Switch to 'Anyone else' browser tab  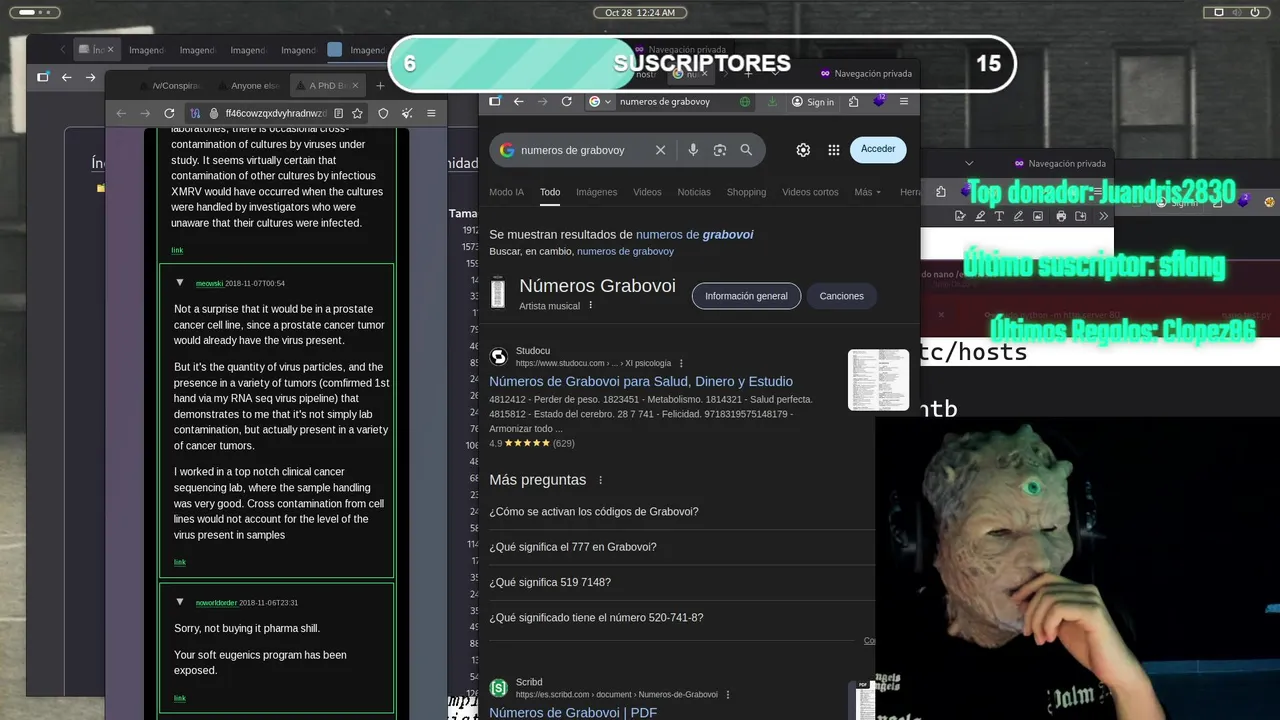coord(247,86)
